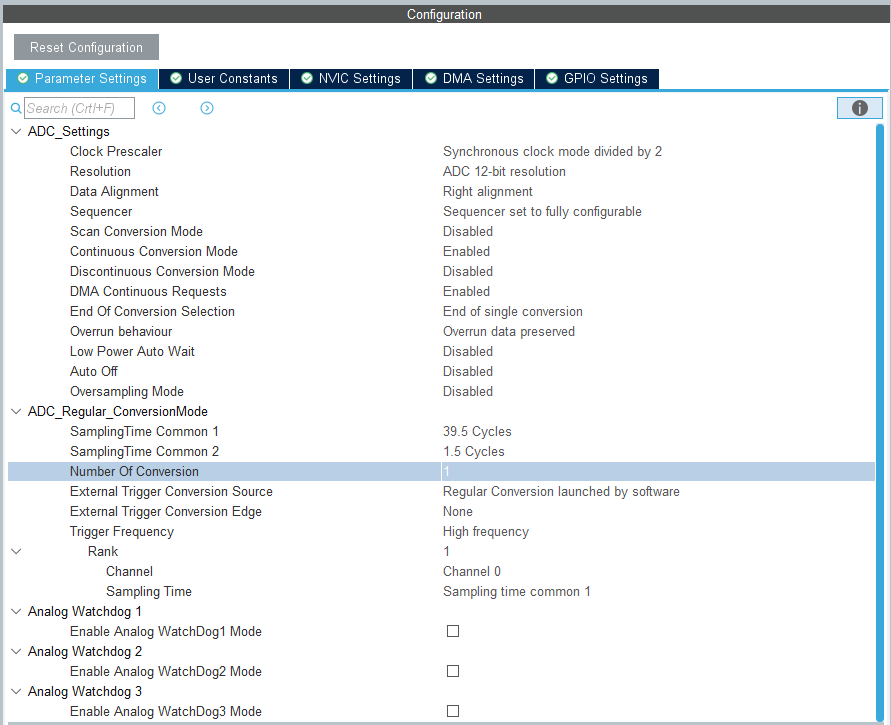The width and height of the screenshot is (891, 725).
Task: Select the Continuous Conversion Mode Enabled value
Action: (466, 251)
